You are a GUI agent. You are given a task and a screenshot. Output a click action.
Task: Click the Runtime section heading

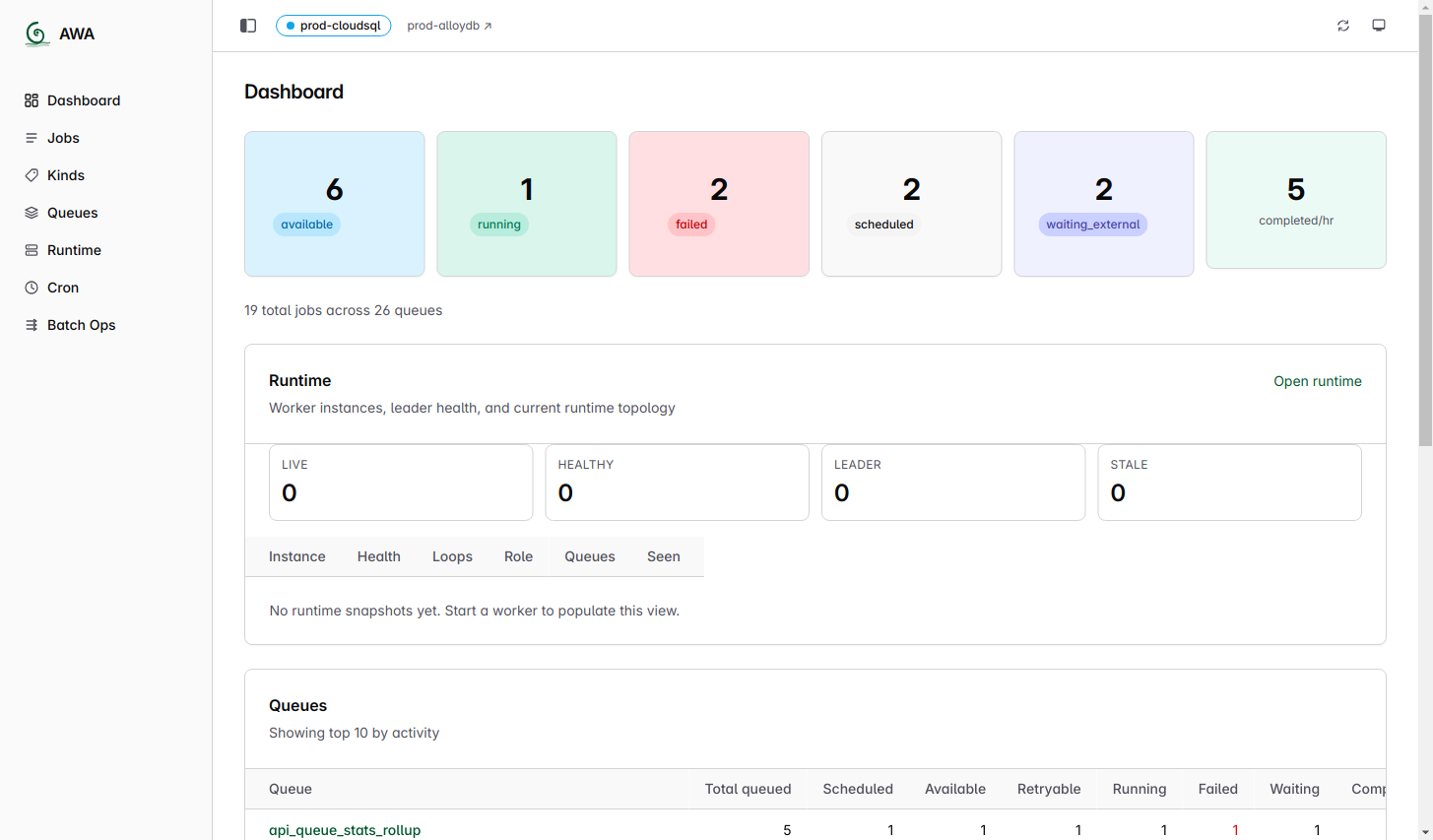(x=299, y=380)
